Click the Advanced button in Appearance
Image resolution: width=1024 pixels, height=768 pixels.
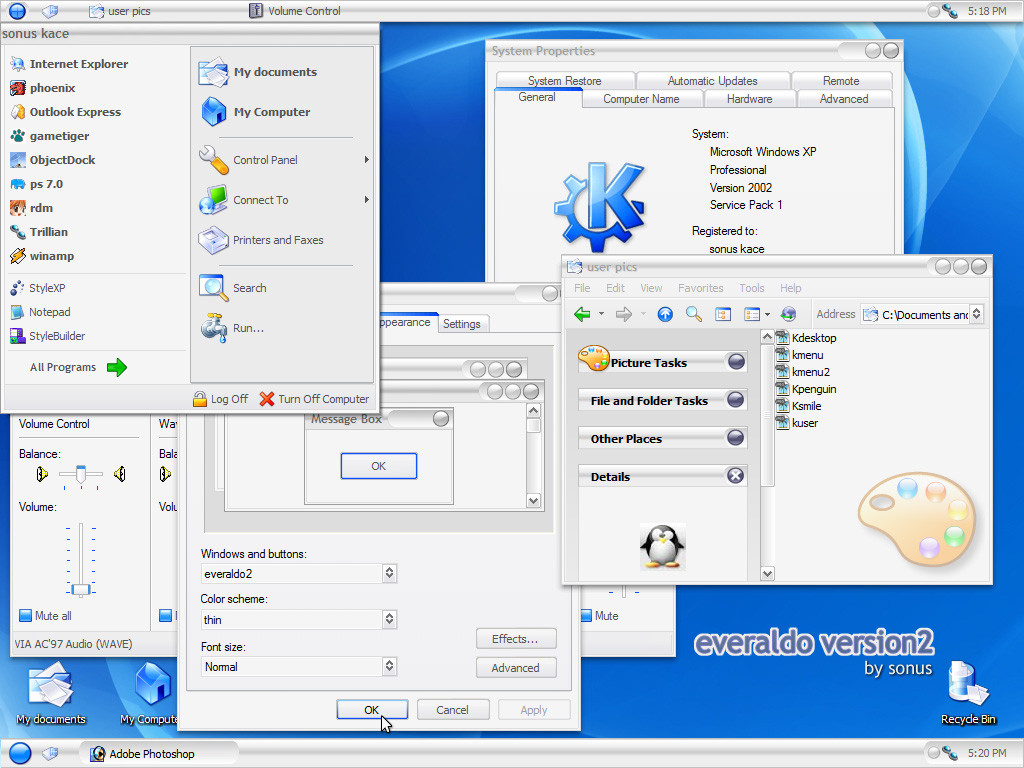click(x=516, y=667)
